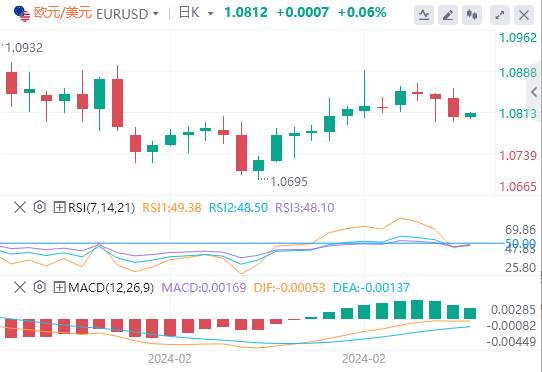
Task: Click the MACD(12,26,9) label
Action: tap(111, 287)
